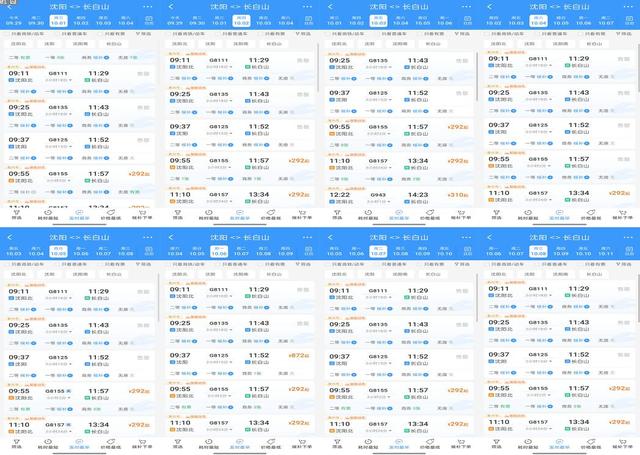Open top 筛选 funnel on the 10.06 screen

tap(303, 264)
